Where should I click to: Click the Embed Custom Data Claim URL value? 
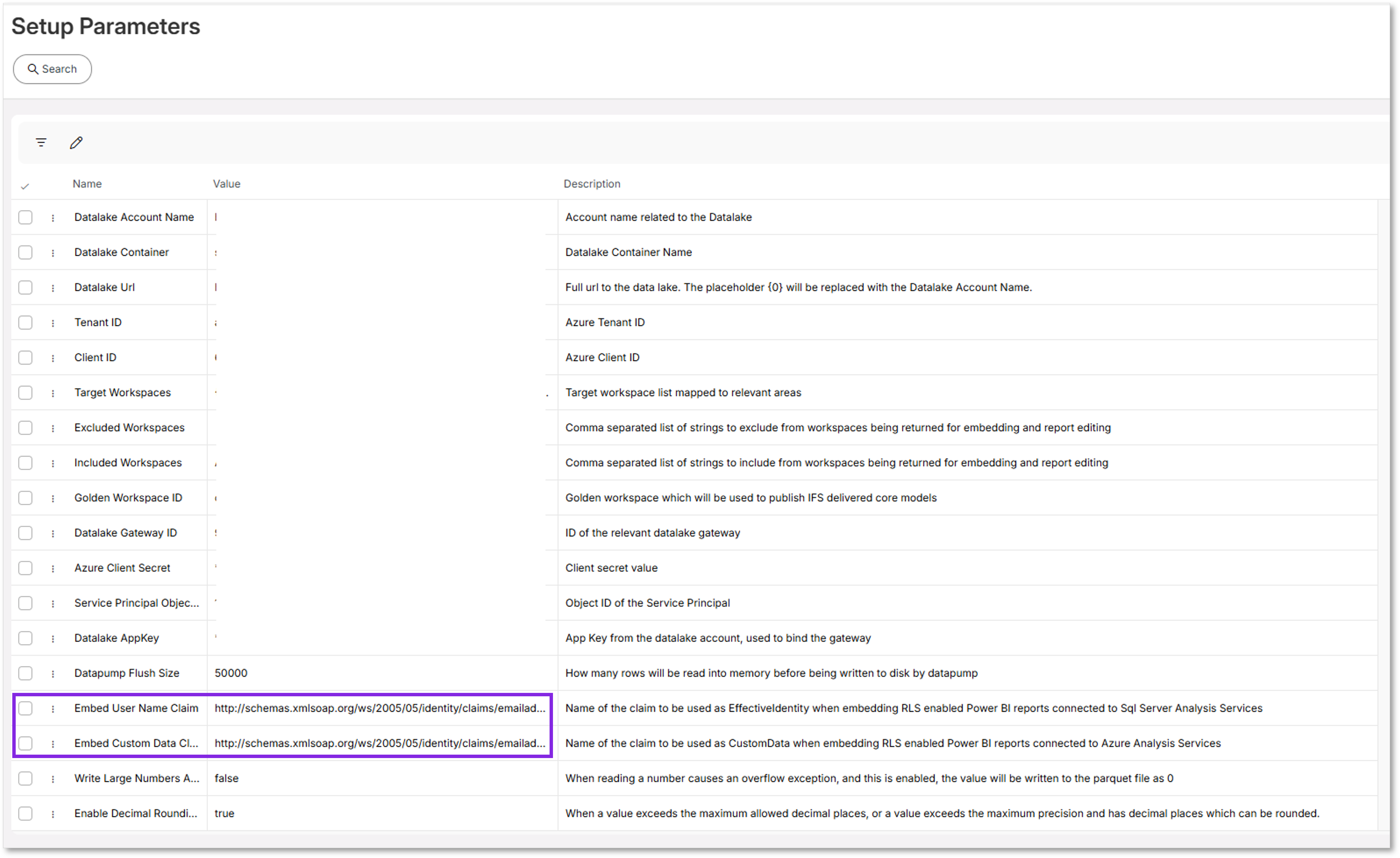pos(380,744)
